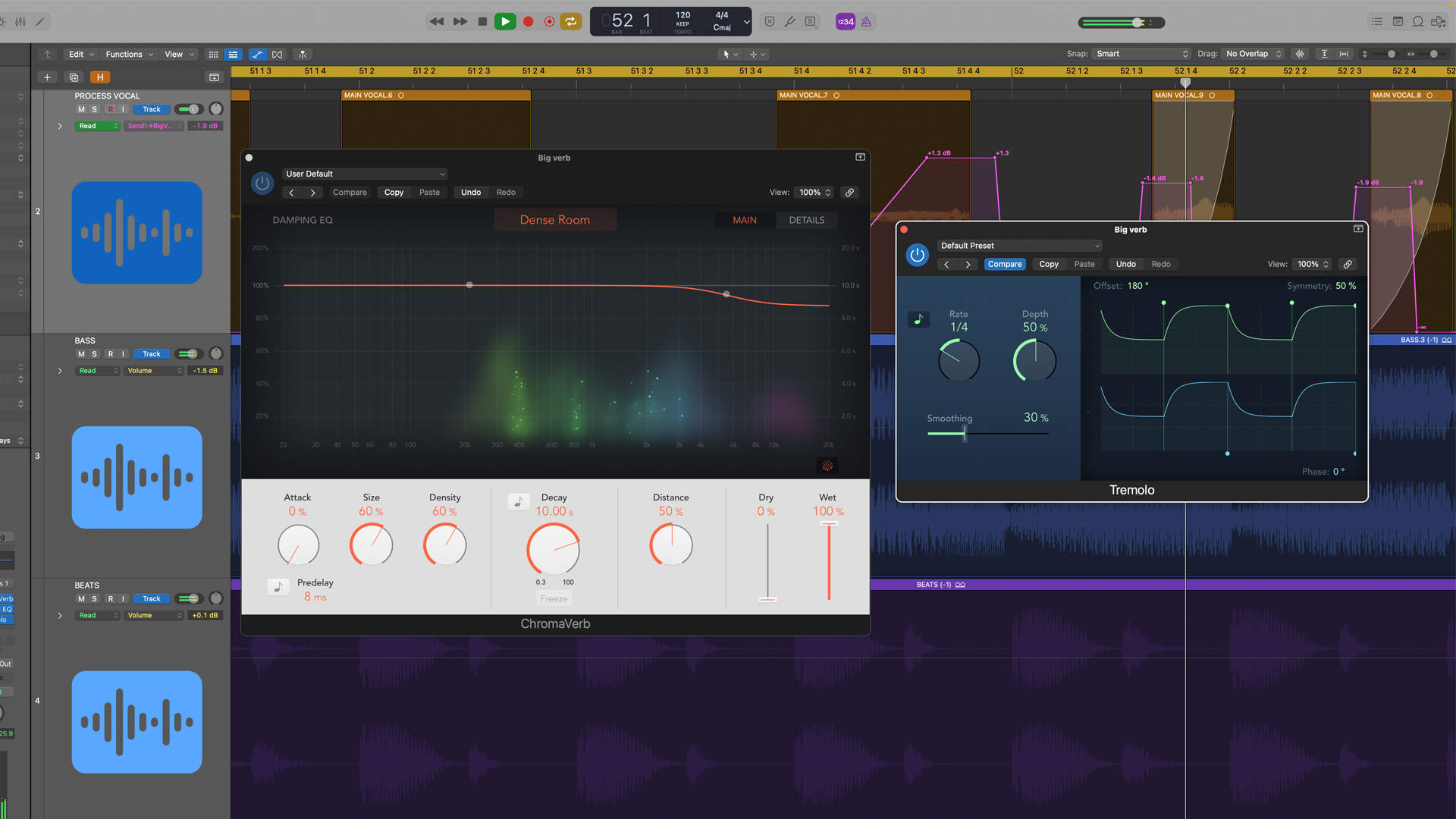Click the grid view icon in tracks toolbar
The image size is (1456, 819).
tap(213, 54)
